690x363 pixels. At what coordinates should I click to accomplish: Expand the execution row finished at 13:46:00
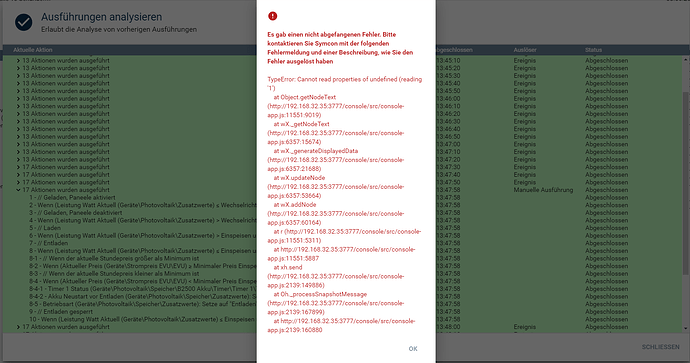click(18, 99)
